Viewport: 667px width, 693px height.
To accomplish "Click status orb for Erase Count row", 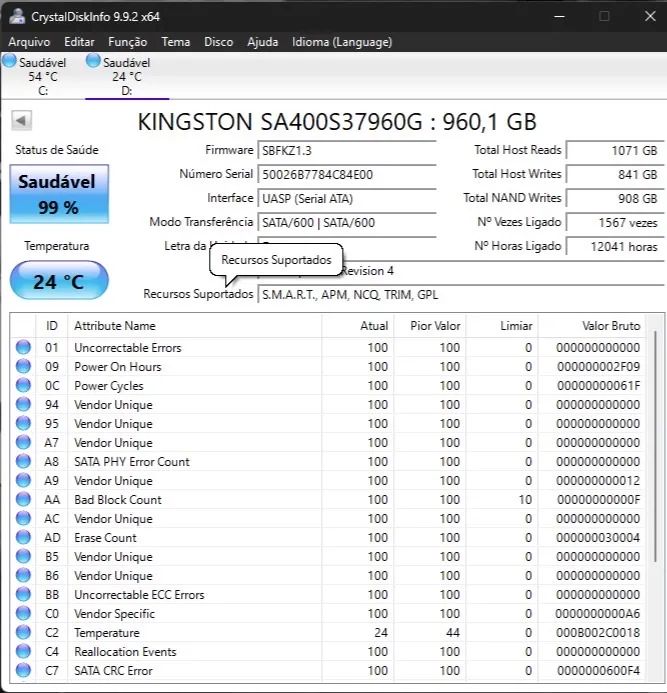I will coord(23,537).
